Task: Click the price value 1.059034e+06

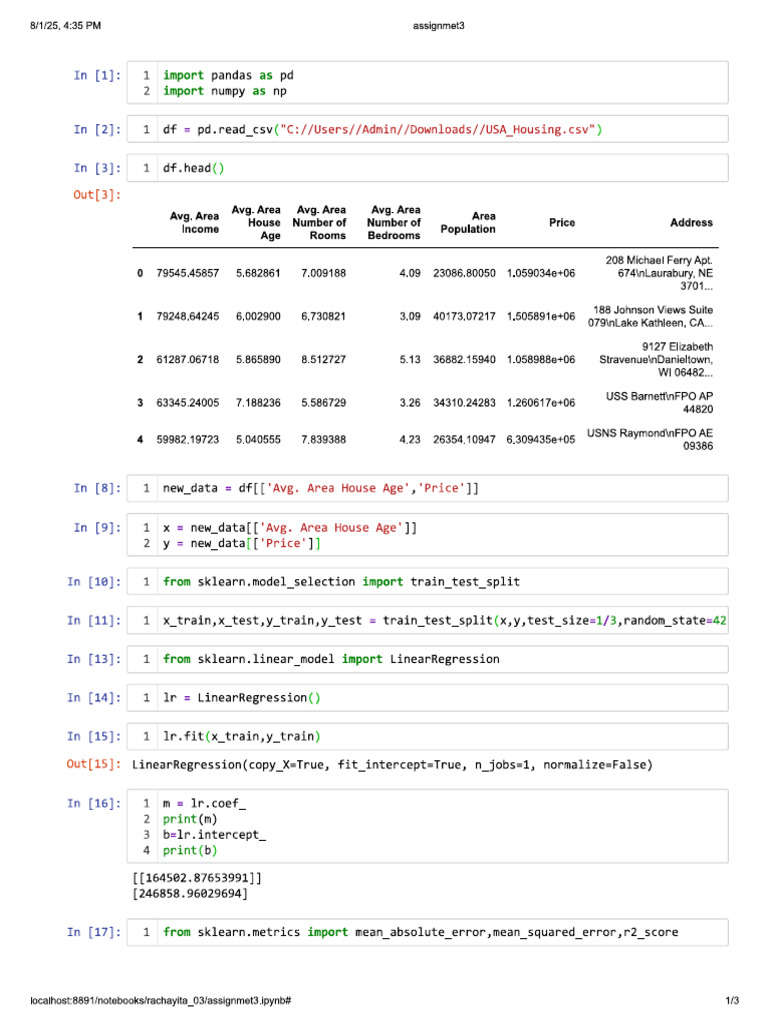Action: pyautogui.click(x=541, y=273)
